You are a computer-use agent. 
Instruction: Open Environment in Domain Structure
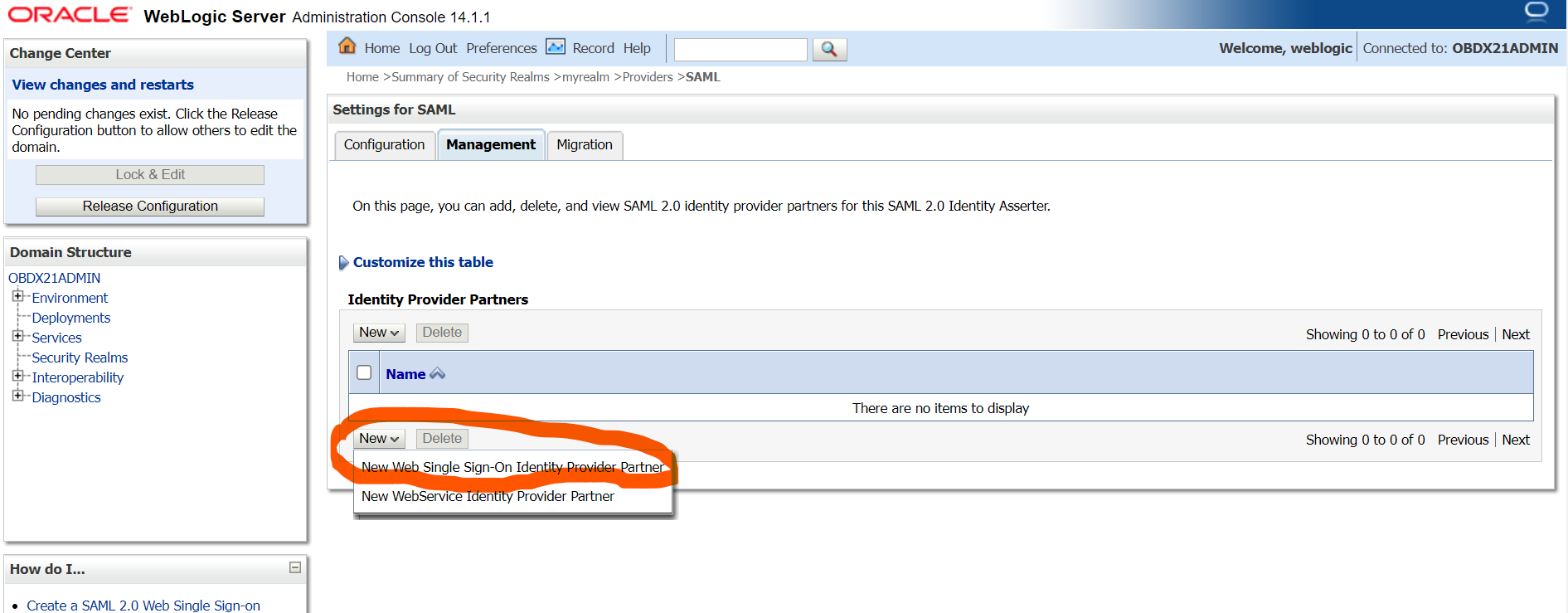point(70,298)
